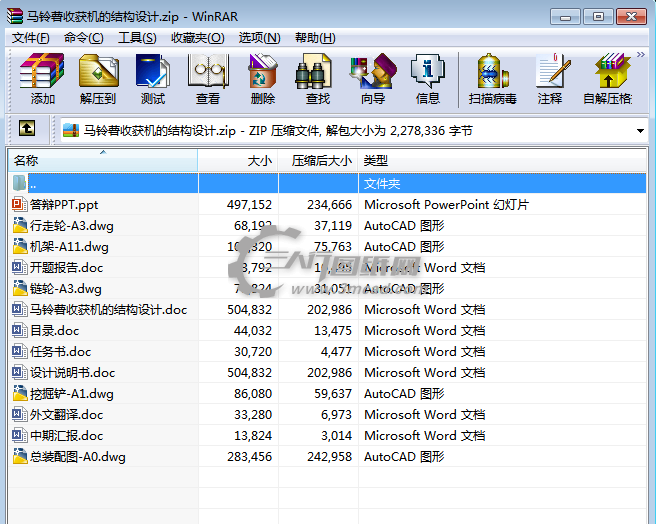
Task: Click the 测试 (Test) toolbar icon
Action: [153, 79]
